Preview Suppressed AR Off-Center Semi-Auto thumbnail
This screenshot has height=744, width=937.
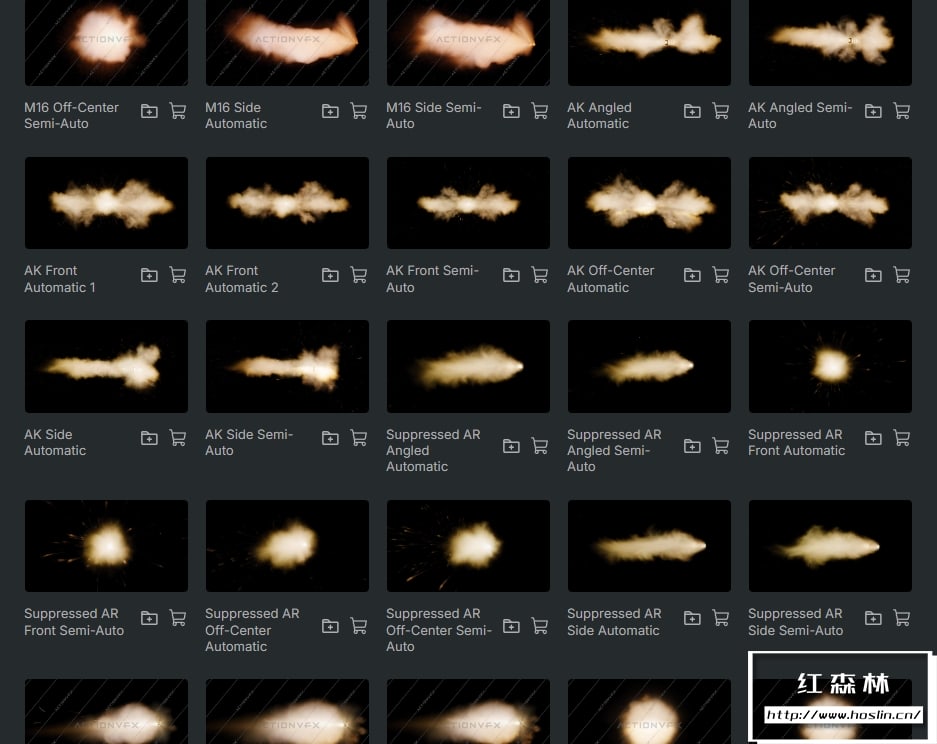(468, 546)
